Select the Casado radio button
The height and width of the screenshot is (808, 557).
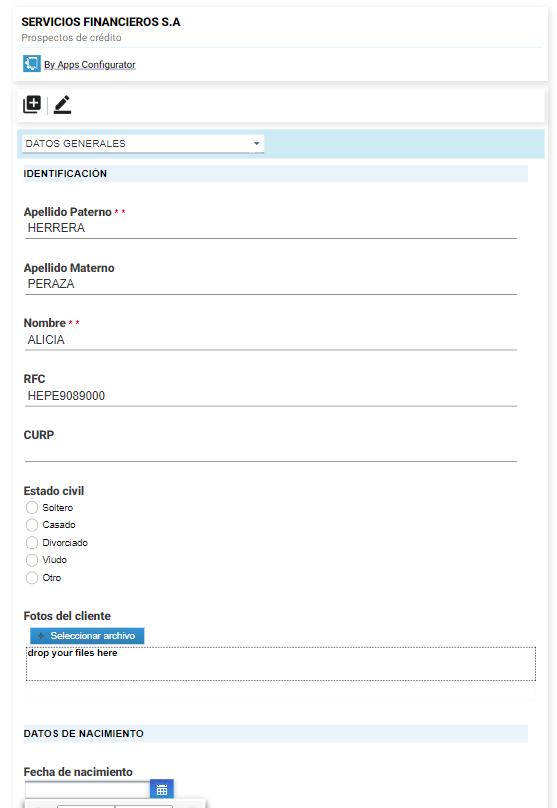coord(32,525)
